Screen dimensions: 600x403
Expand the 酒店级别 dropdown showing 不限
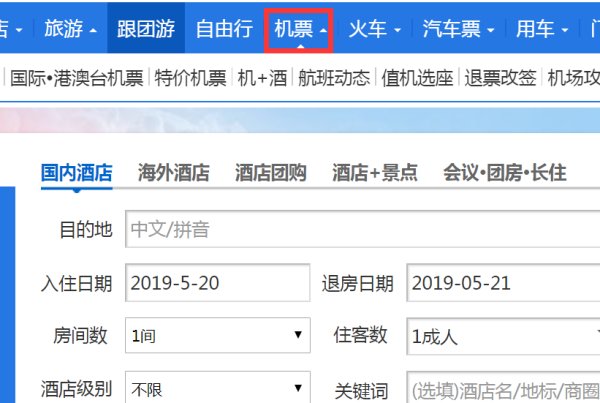[x=217, y=387]
